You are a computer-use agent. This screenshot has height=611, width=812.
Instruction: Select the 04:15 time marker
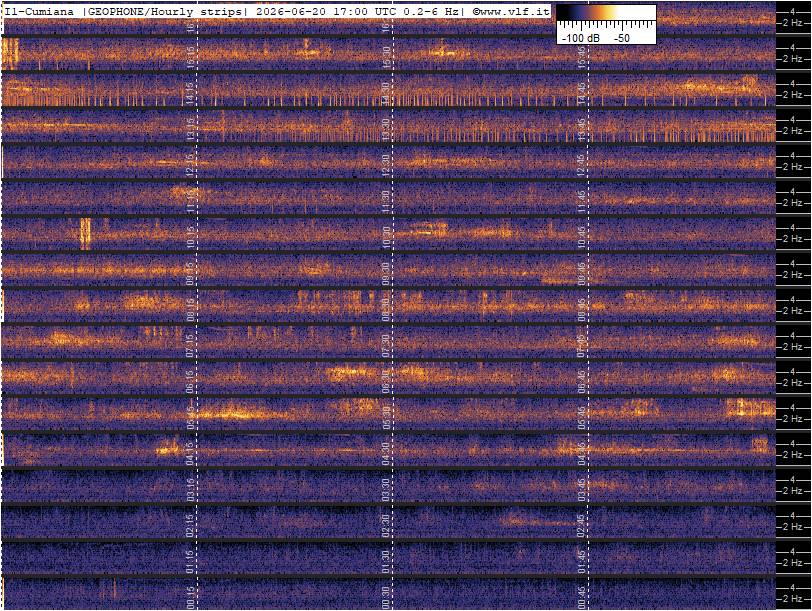190,454
